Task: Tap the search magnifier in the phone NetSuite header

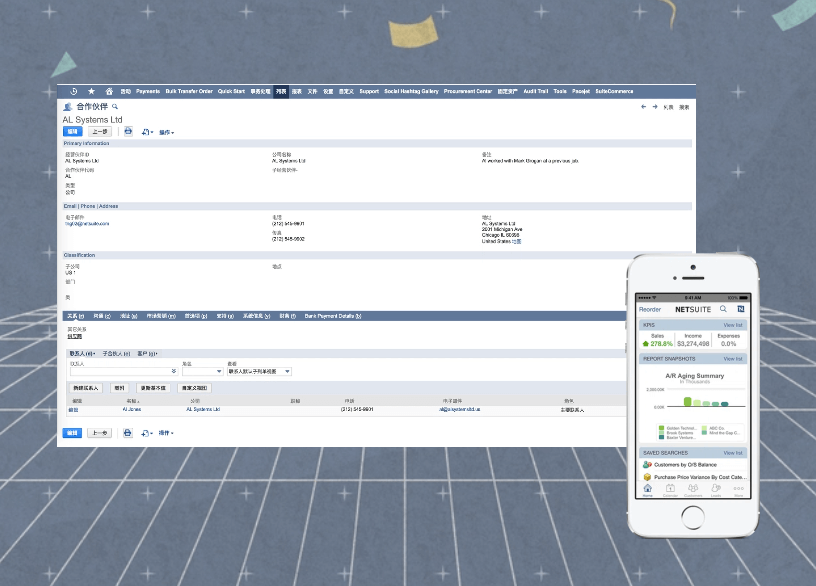Action: (723, 309)
